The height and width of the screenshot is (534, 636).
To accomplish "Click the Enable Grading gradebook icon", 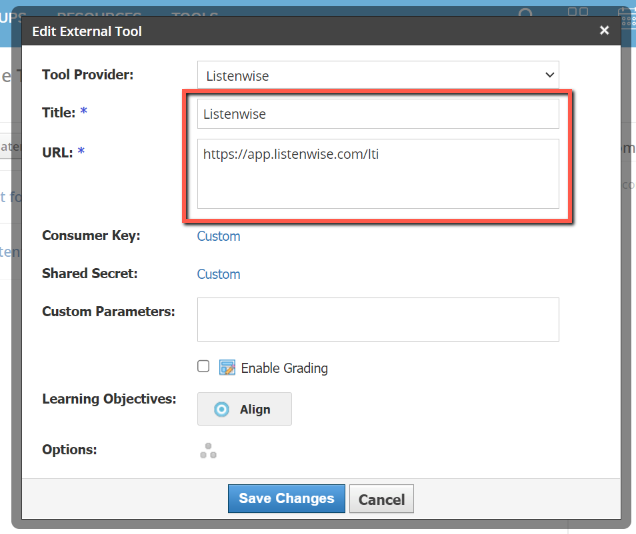I will pos(227,367).
